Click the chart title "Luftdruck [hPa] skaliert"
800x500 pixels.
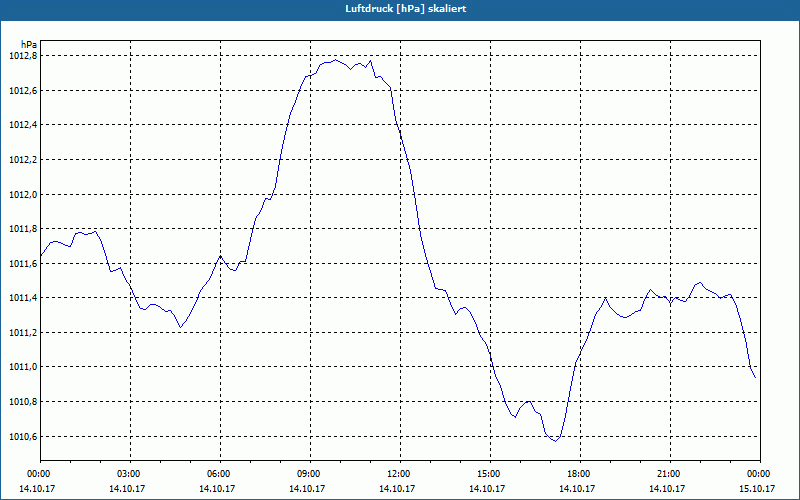click(x=405, y=9)
